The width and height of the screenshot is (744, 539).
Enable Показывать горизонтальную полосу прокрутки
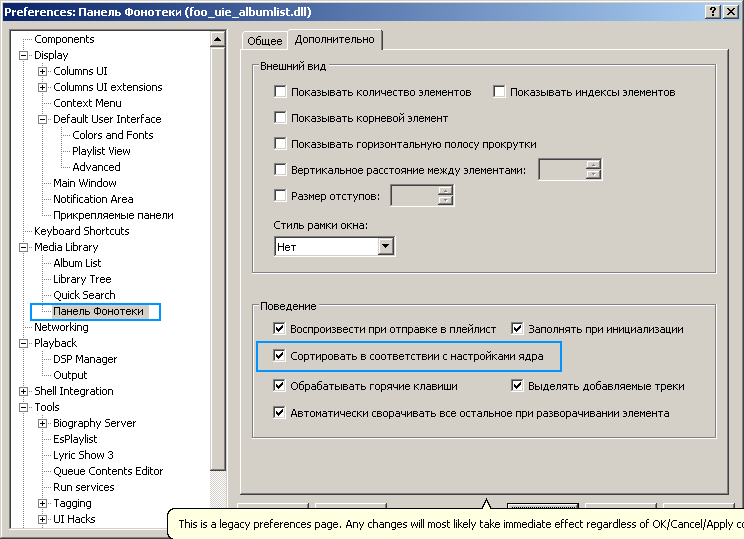click(280, 144)
